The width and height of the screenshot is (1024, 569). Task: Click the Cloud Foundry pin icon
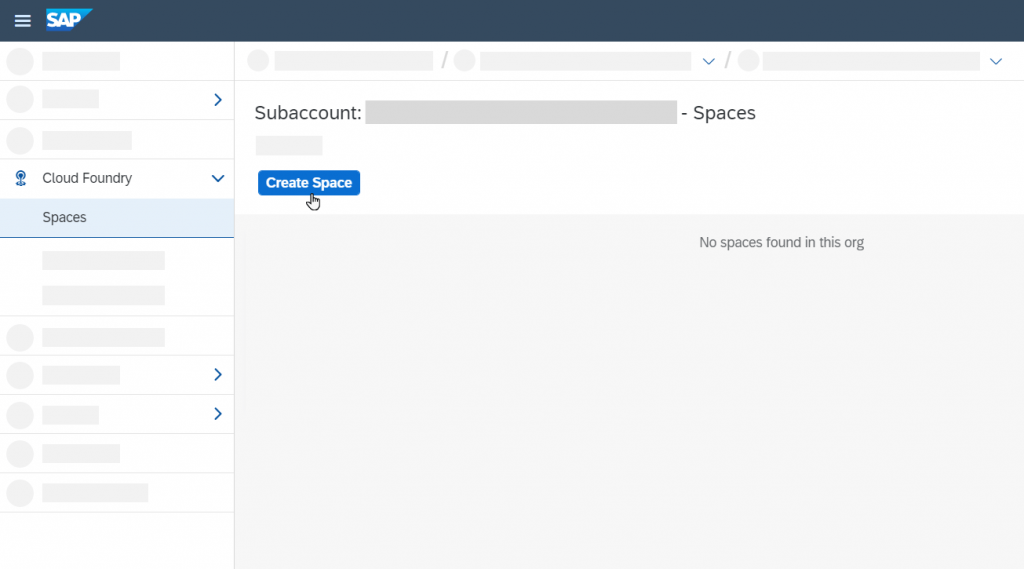21,178
